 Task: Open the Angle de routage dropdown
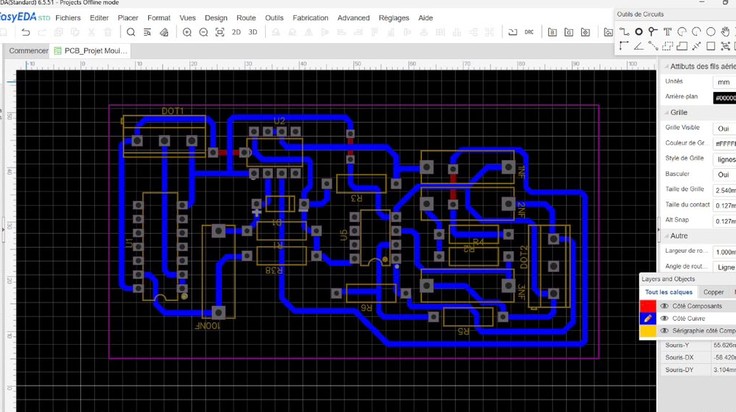pos(724,267)
